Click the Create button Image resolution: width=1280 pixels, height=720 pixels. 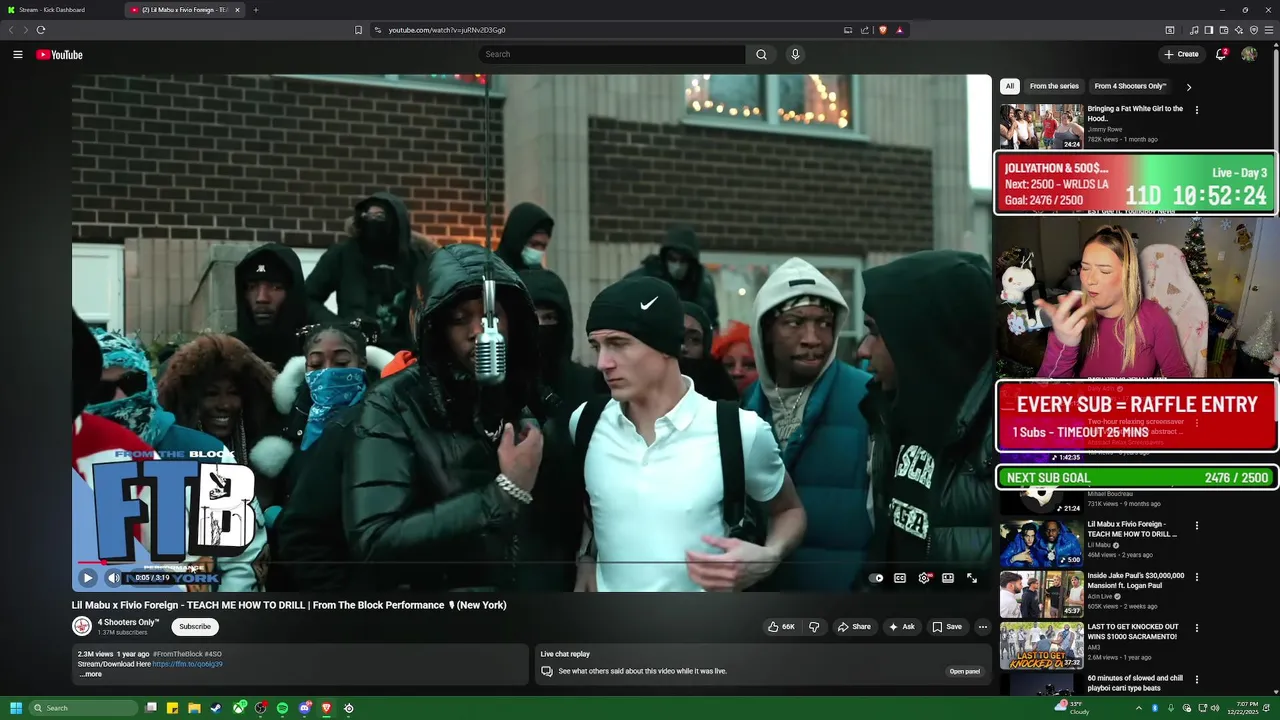coord(1181,54)
